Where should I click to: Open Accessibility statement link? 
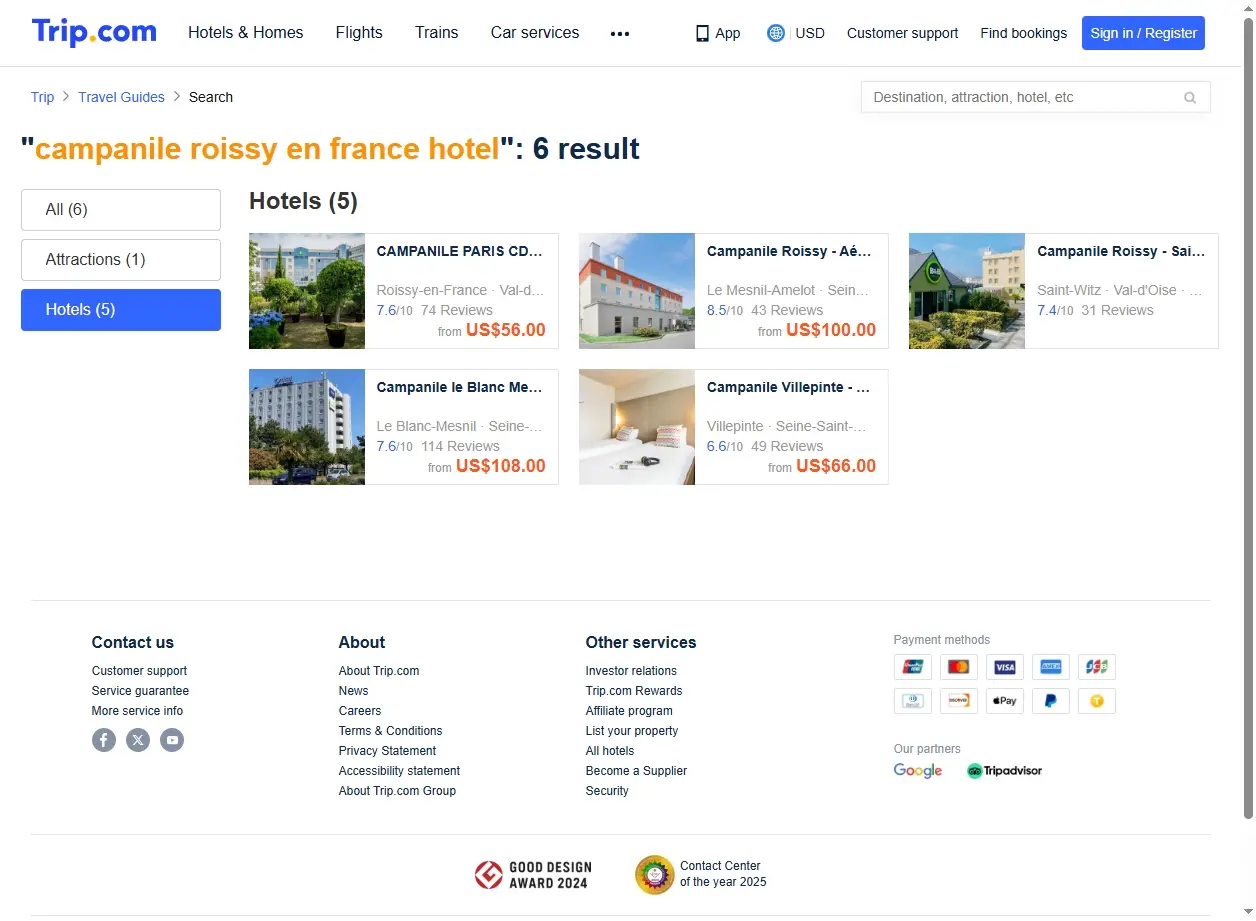(399, 771)
